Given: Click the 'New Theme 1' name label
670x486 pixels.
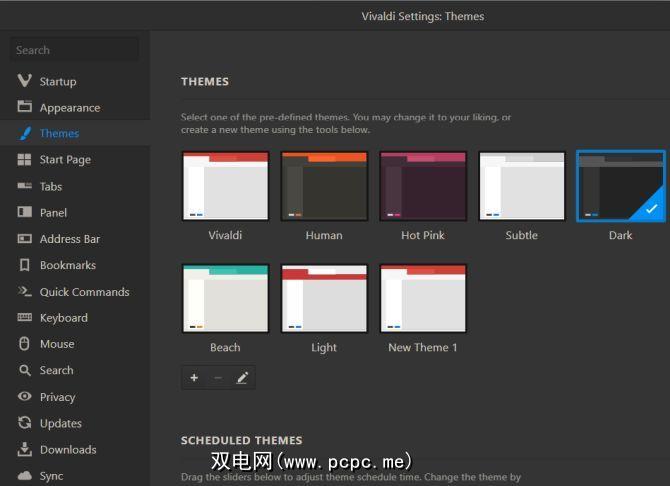Looking at the screenshot, I should 423,348.
